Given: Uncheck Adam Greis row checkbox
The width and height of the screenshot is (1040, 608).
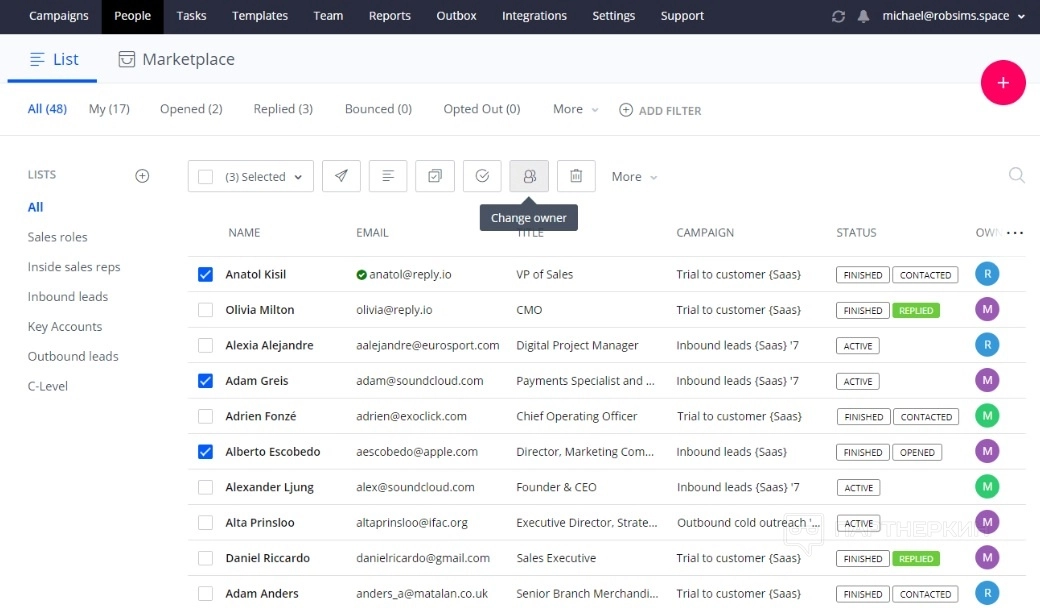Looking at the screenshot, I should click(x=206, y=381).
